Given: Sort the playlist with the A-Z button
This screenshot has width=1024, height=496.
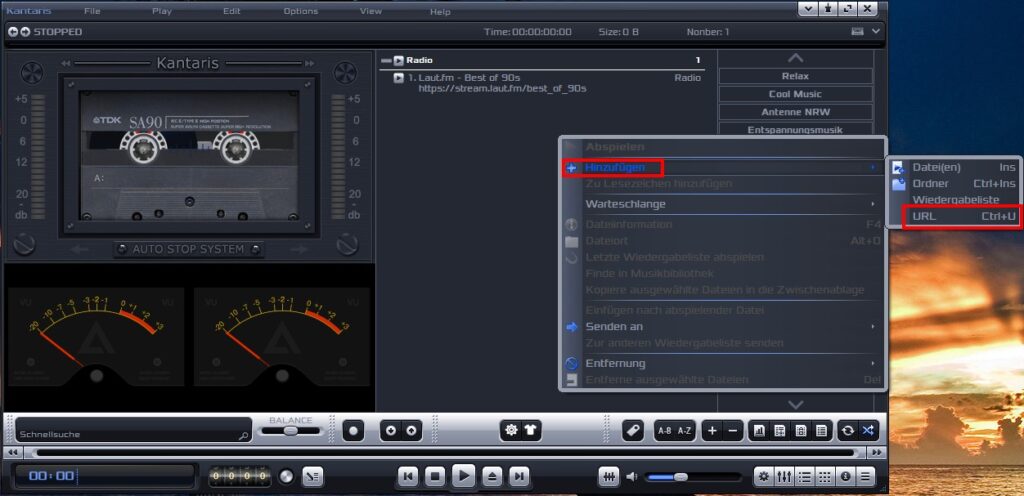Looking at the screenshot, I should [x=684, y=431].
